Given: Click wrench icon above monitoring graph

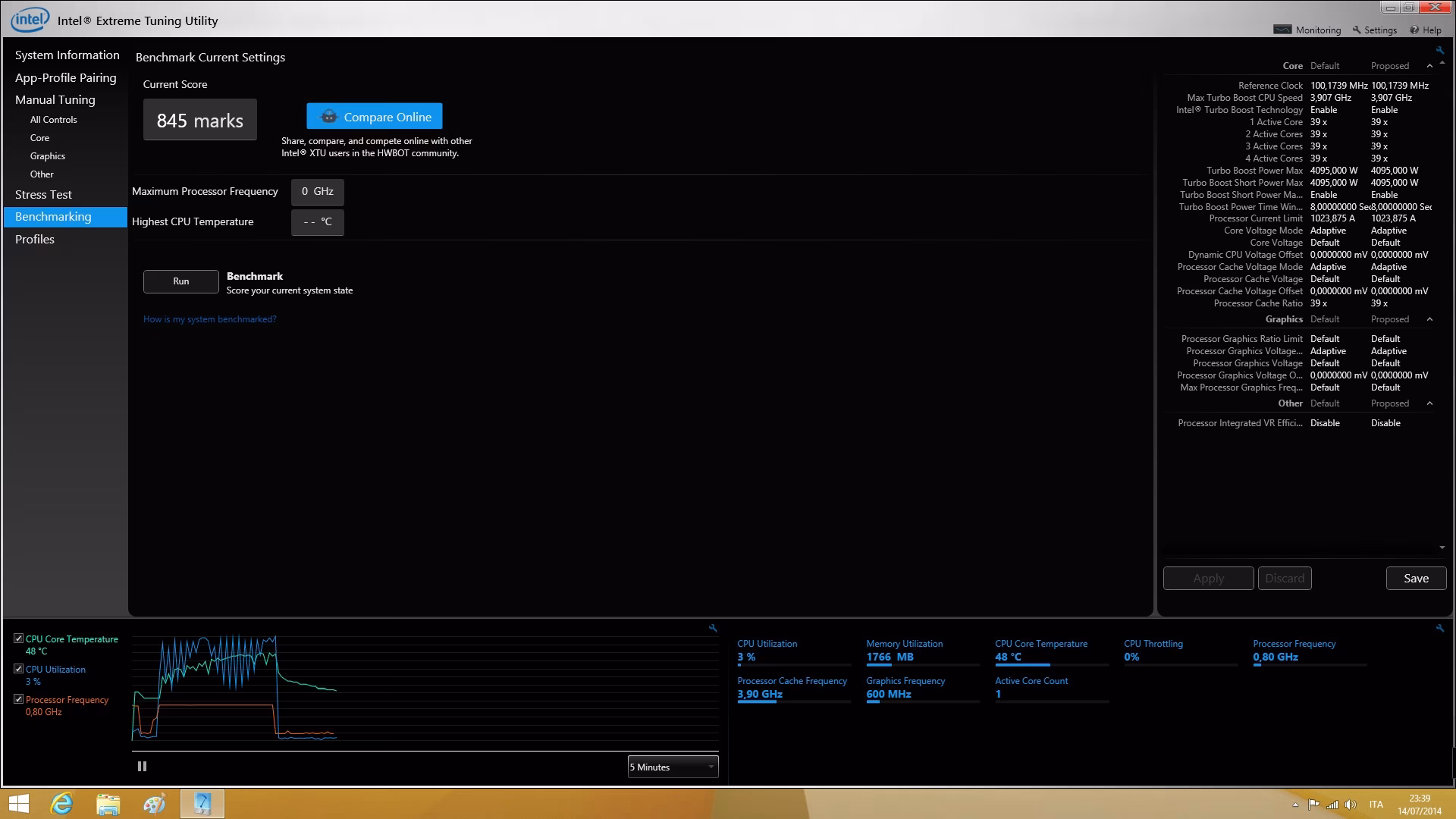Looking at the screenshot, I should tap(713, 628).
